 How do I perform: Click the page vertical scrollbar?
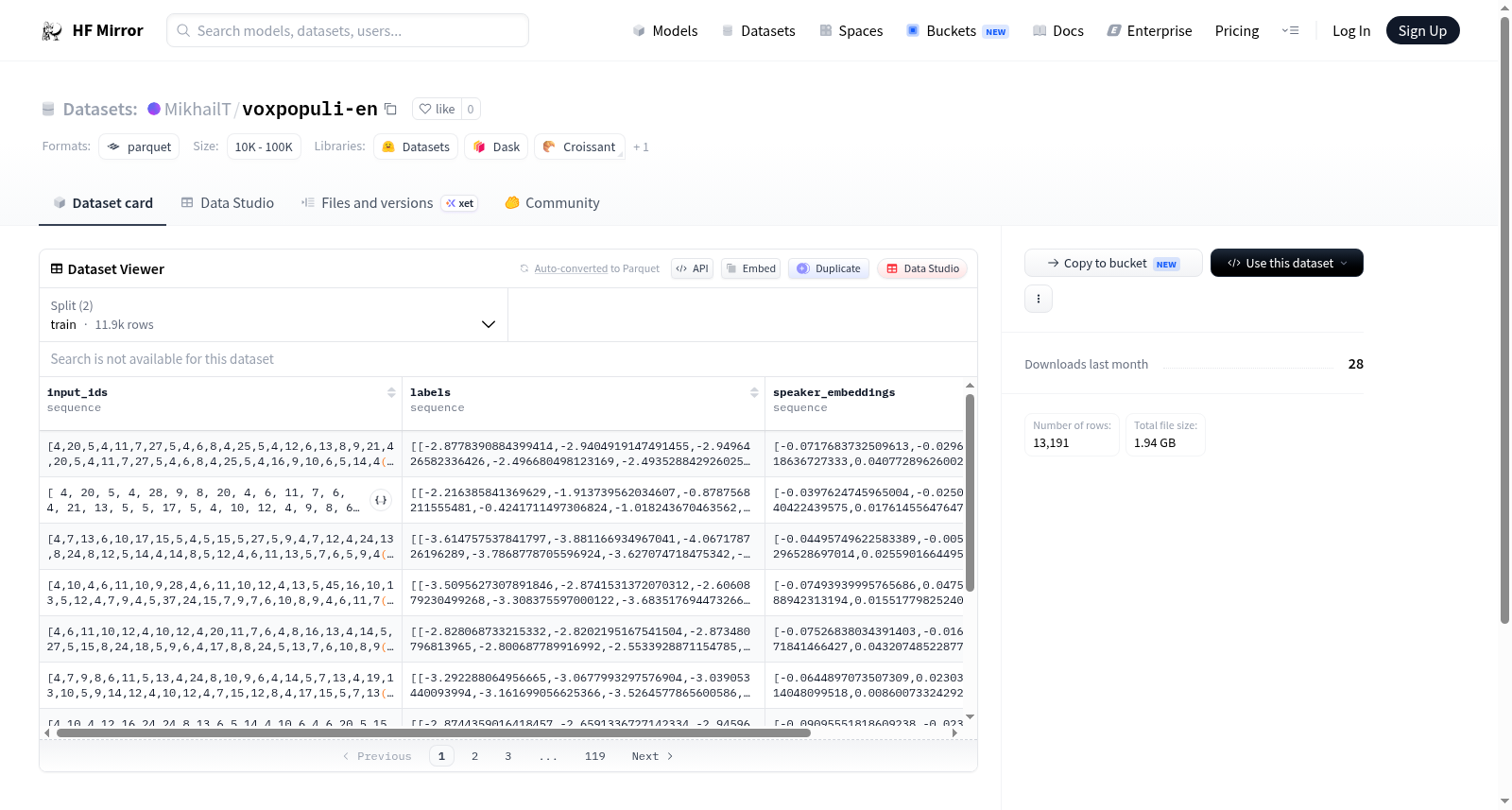point(1504,320)
